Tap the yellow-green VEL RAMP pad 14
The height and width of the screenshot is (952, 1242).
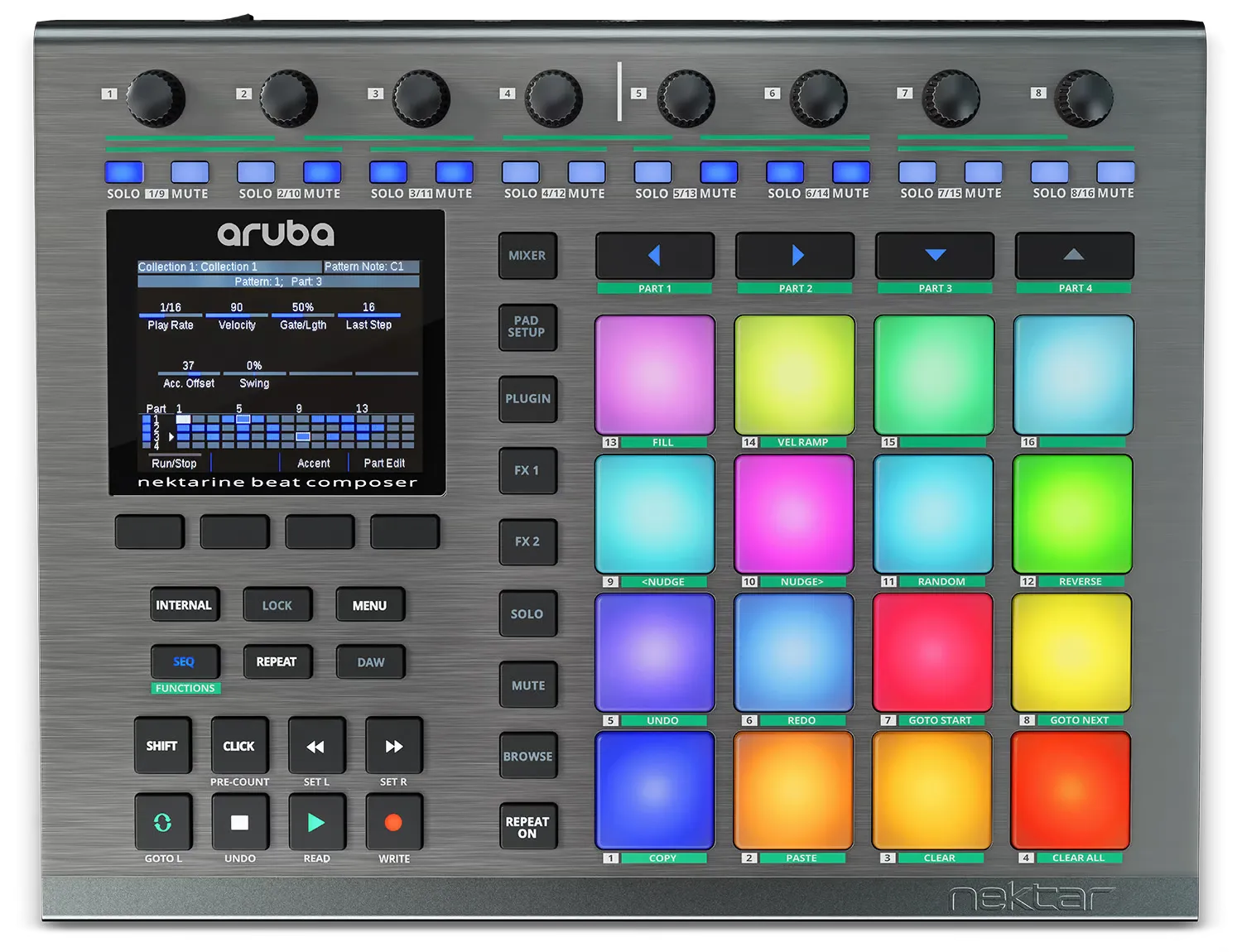(795, 375)
